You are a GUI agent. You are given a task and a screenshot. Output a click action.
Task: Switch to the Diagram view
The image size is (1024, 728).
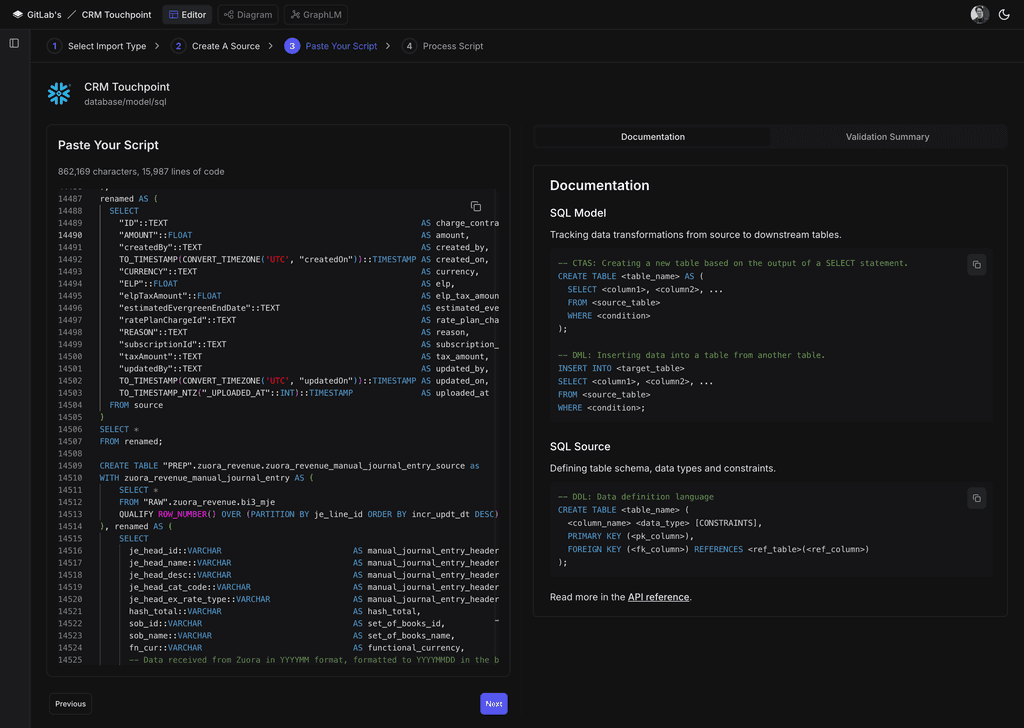click(x=247, y=14)
